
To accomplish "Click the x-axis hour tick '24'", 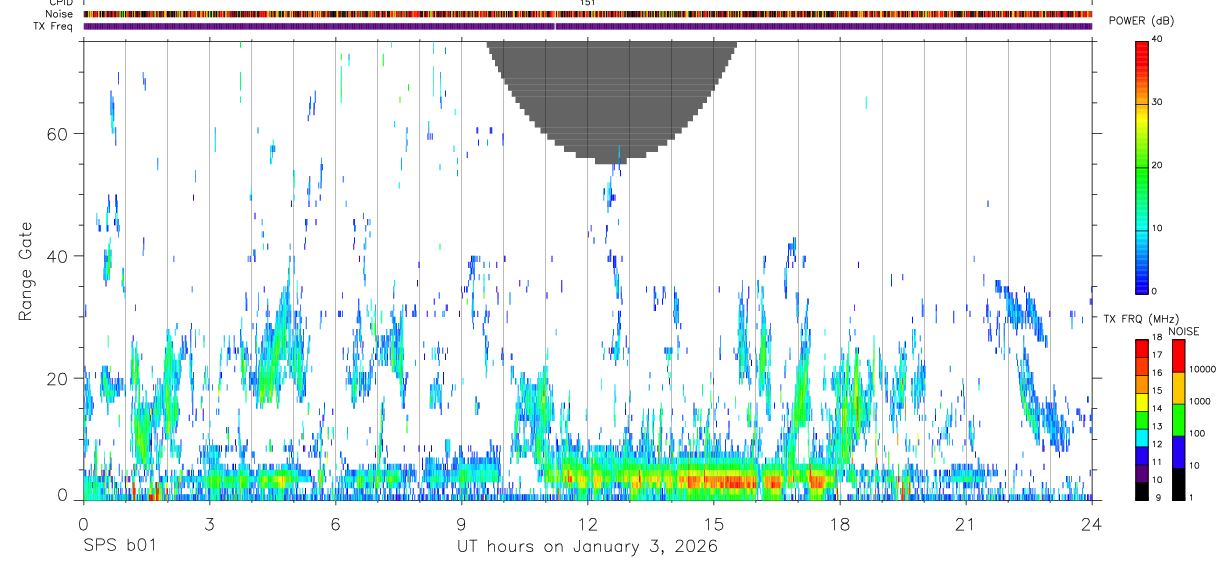I will (x=1092, y=523).
